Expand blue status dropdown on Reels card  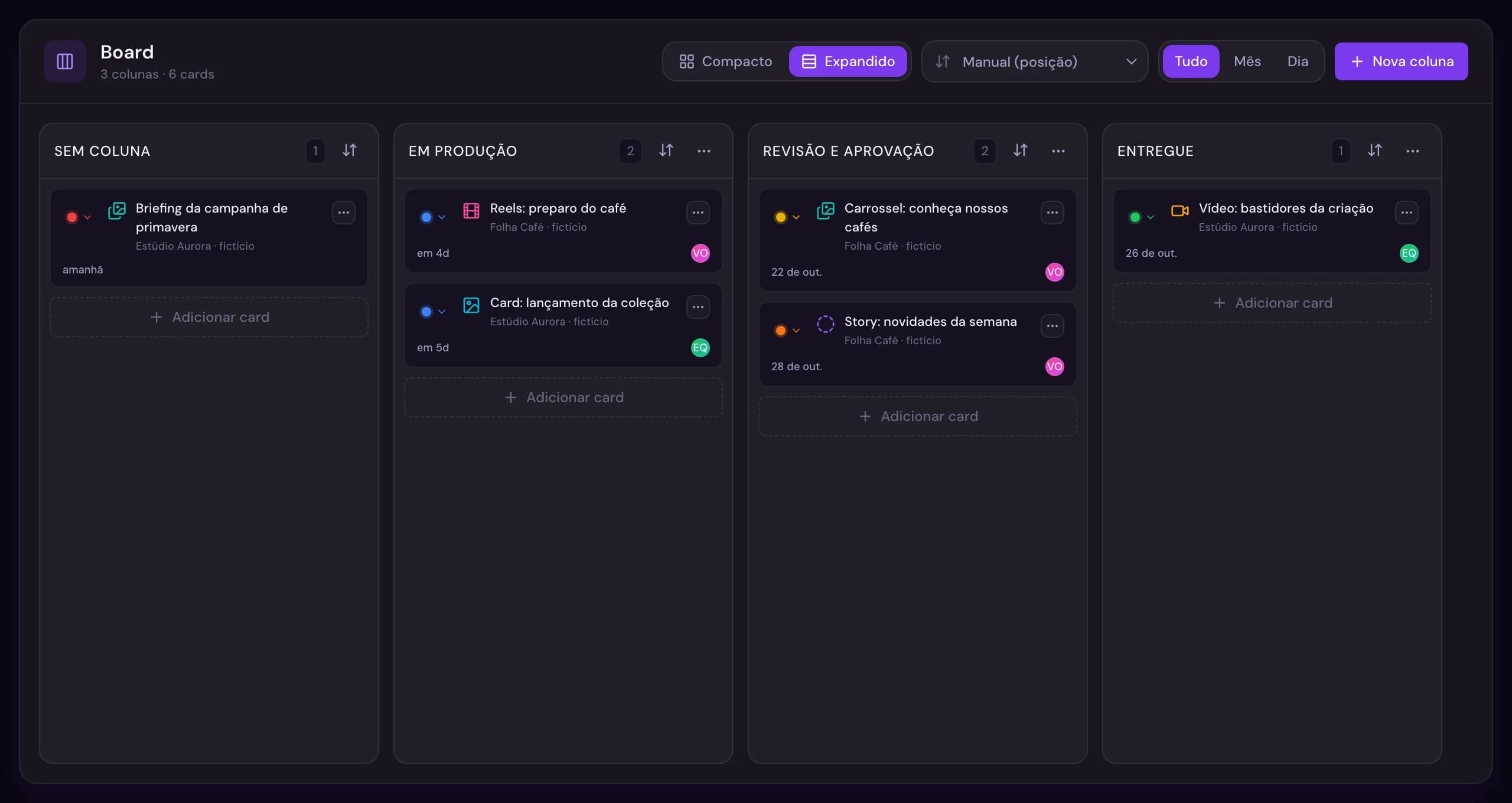(x=433, y=217)
